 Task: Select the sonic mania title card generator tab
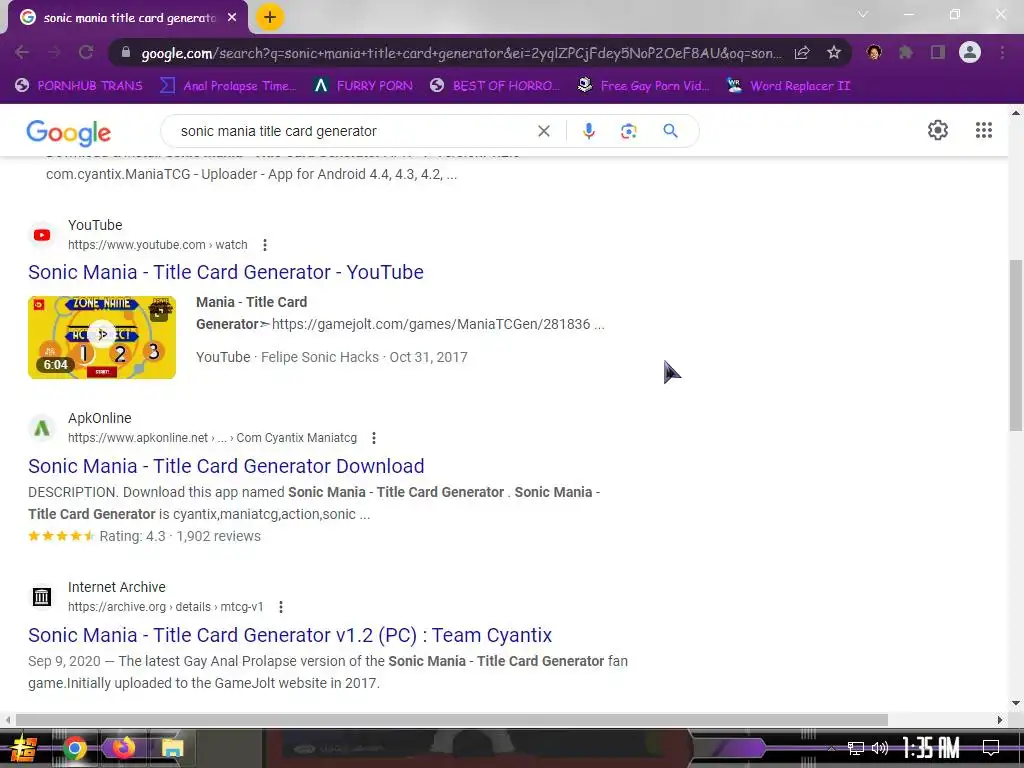pos(127,18)
